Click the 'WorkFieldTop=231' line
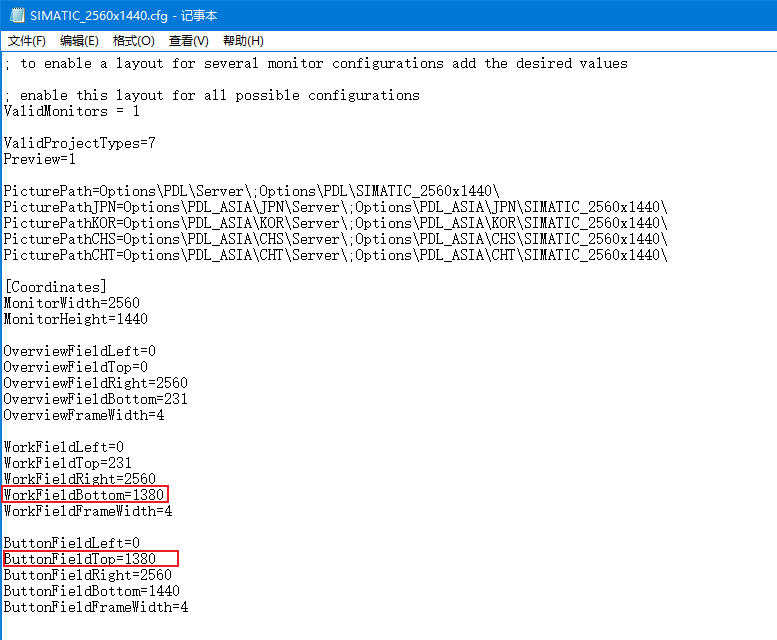Viewport: 777px width, 640px height. pyautogui.click(x=68, y=463)
